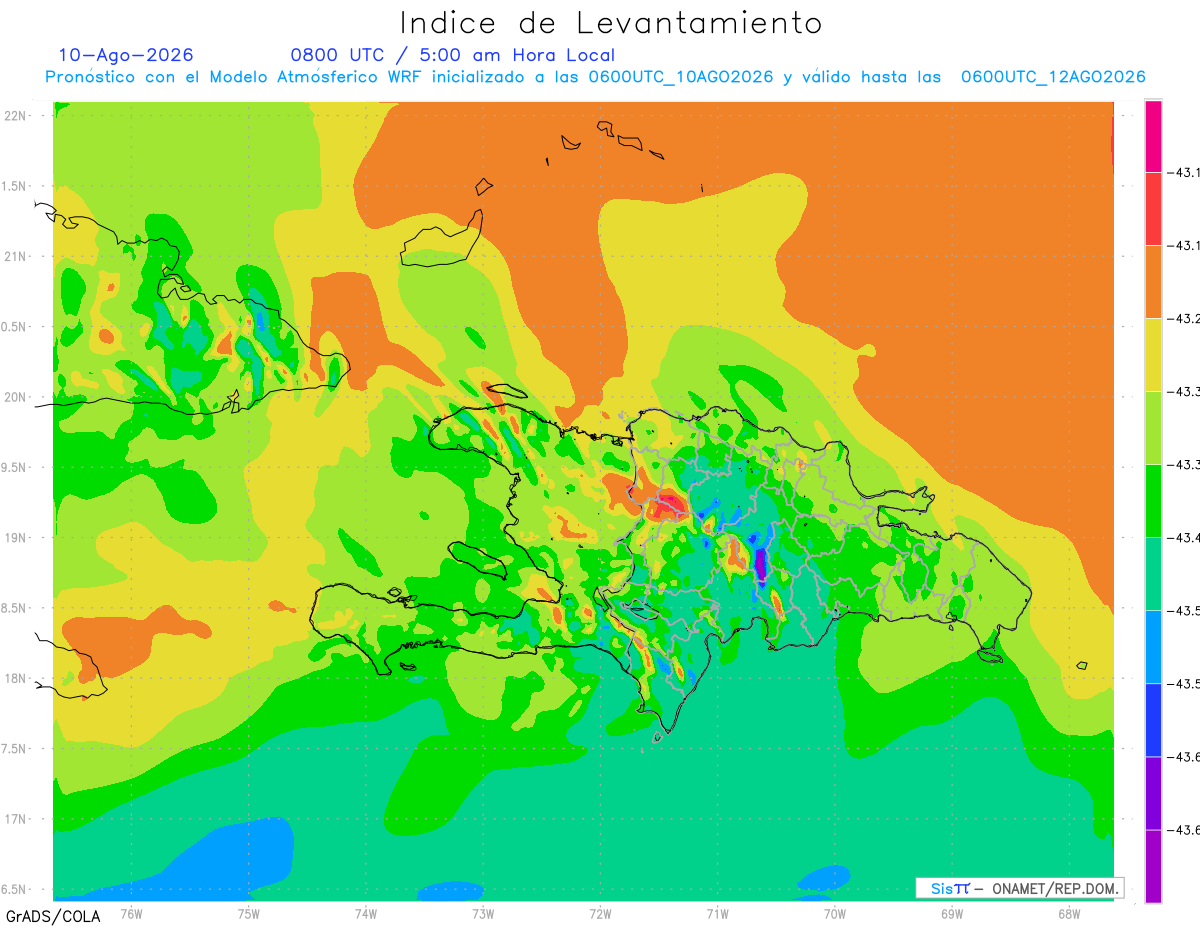The width and height of the screenshot is (1200, 927).
Task: Click the '69W' longitude label
Action: [951, 913]
